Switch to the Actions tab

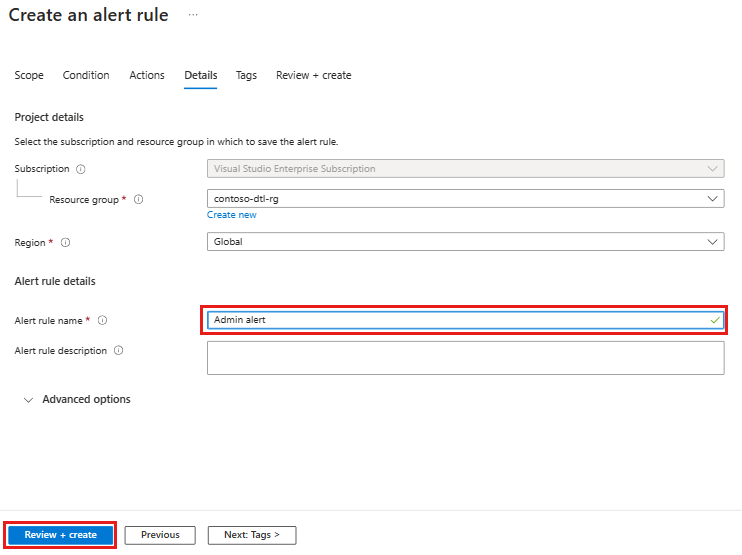pos(147,75)
